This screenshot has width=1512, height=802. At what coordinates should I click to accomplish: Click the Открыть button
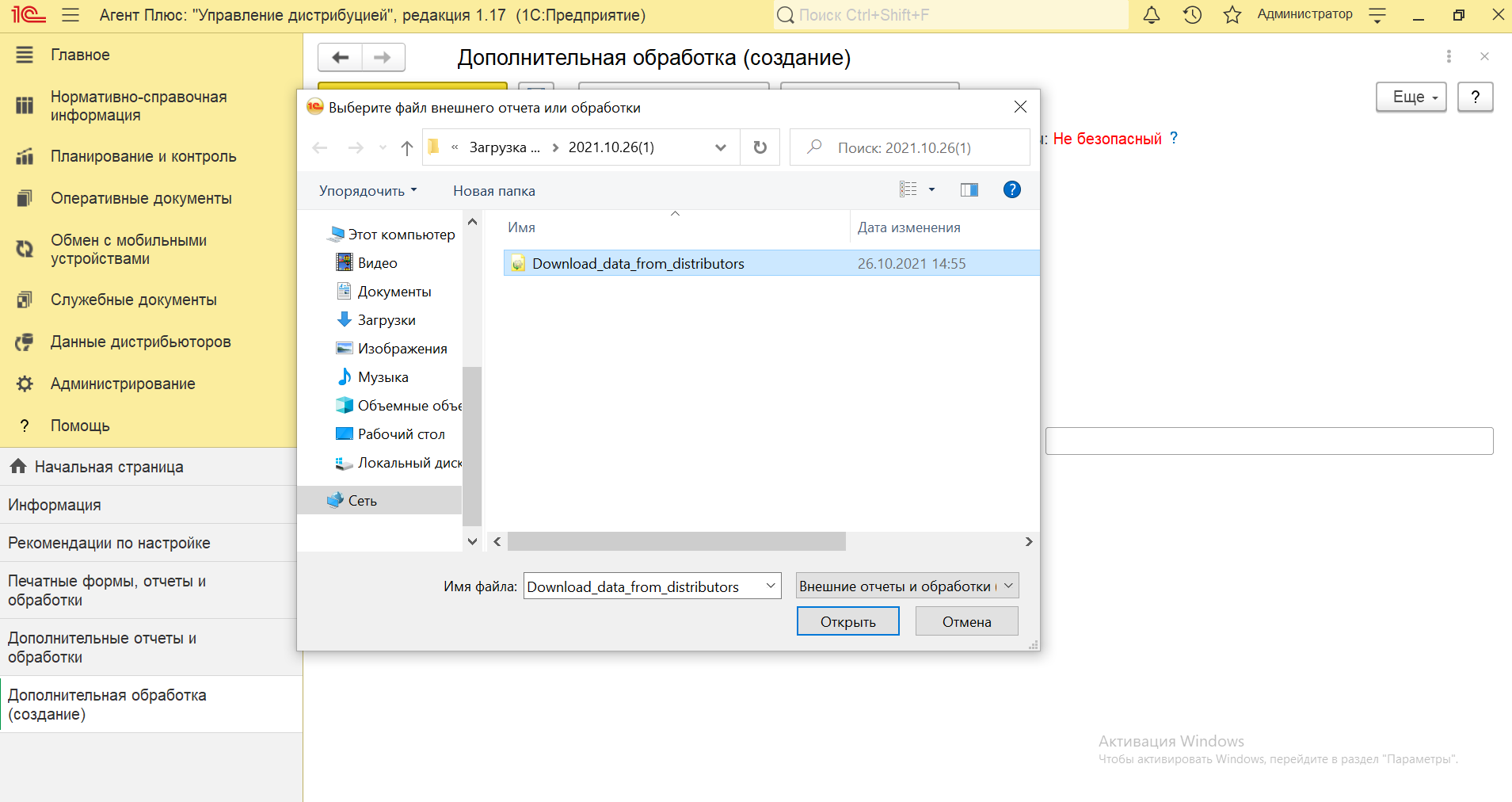click(847, 621)
